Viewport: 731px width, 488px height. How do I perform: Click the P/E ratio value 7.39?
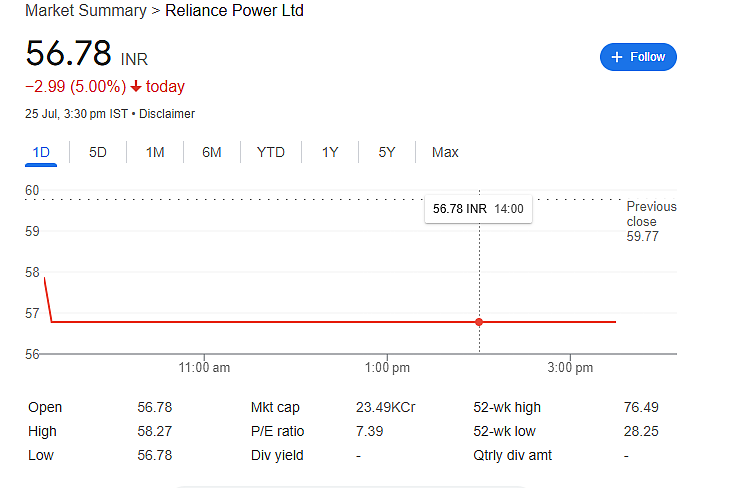pyautogui.click(x=370, y=431)
